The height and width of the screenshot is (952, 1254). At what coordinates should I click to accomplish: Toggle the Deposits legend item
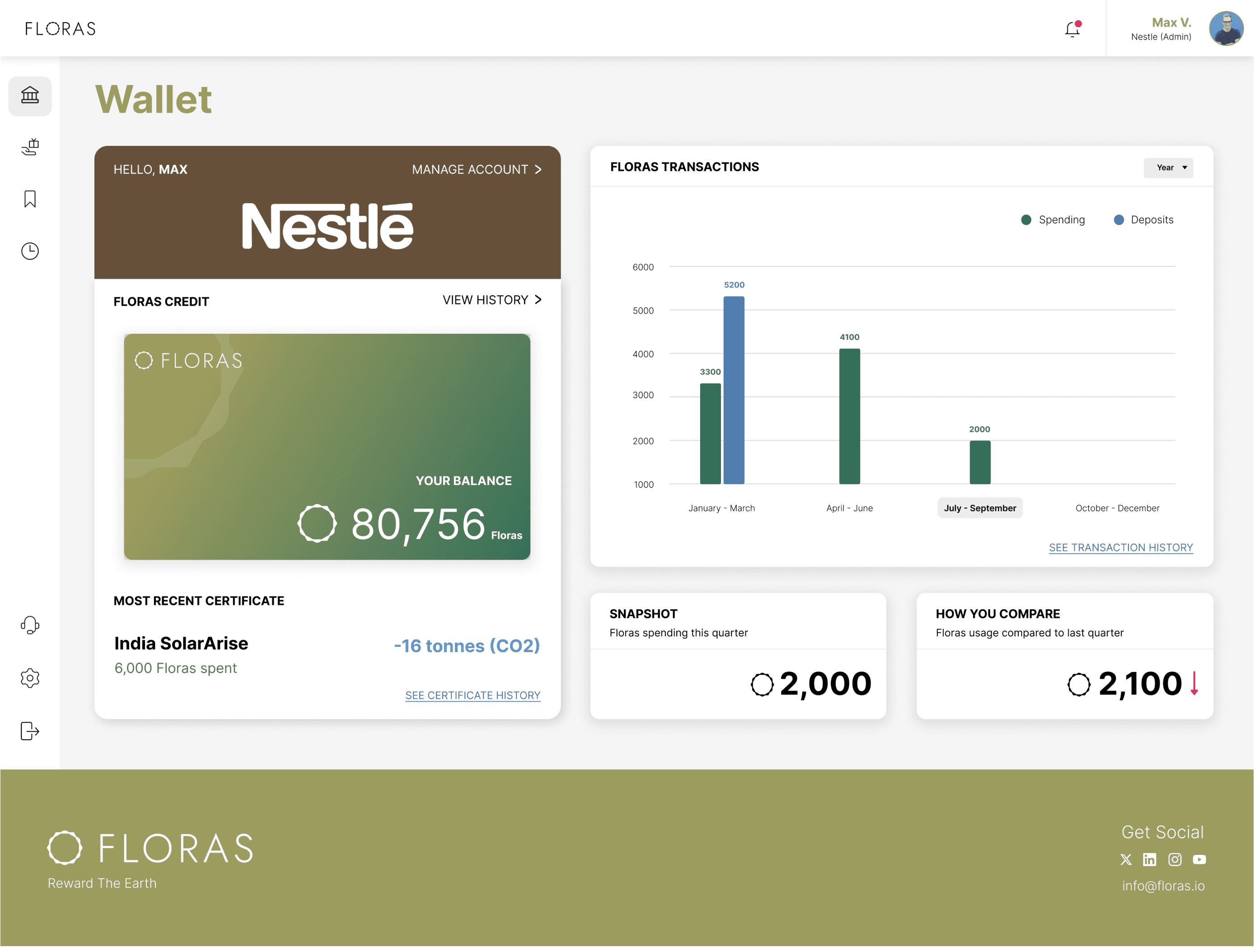click(1143, 220)
